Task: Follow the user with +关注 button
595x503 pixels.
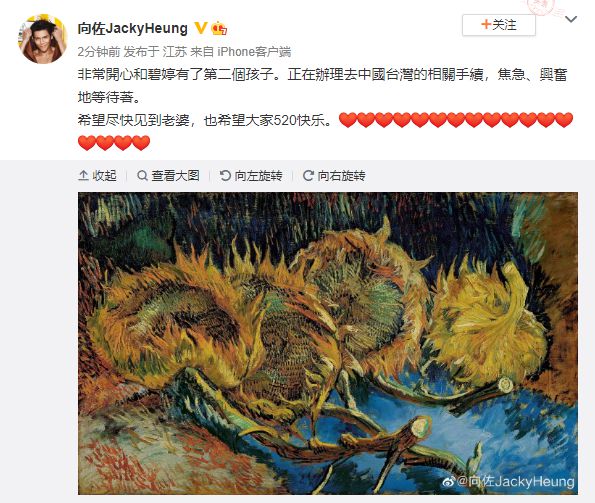Action: pyautogui.click(x=499, y=25)
